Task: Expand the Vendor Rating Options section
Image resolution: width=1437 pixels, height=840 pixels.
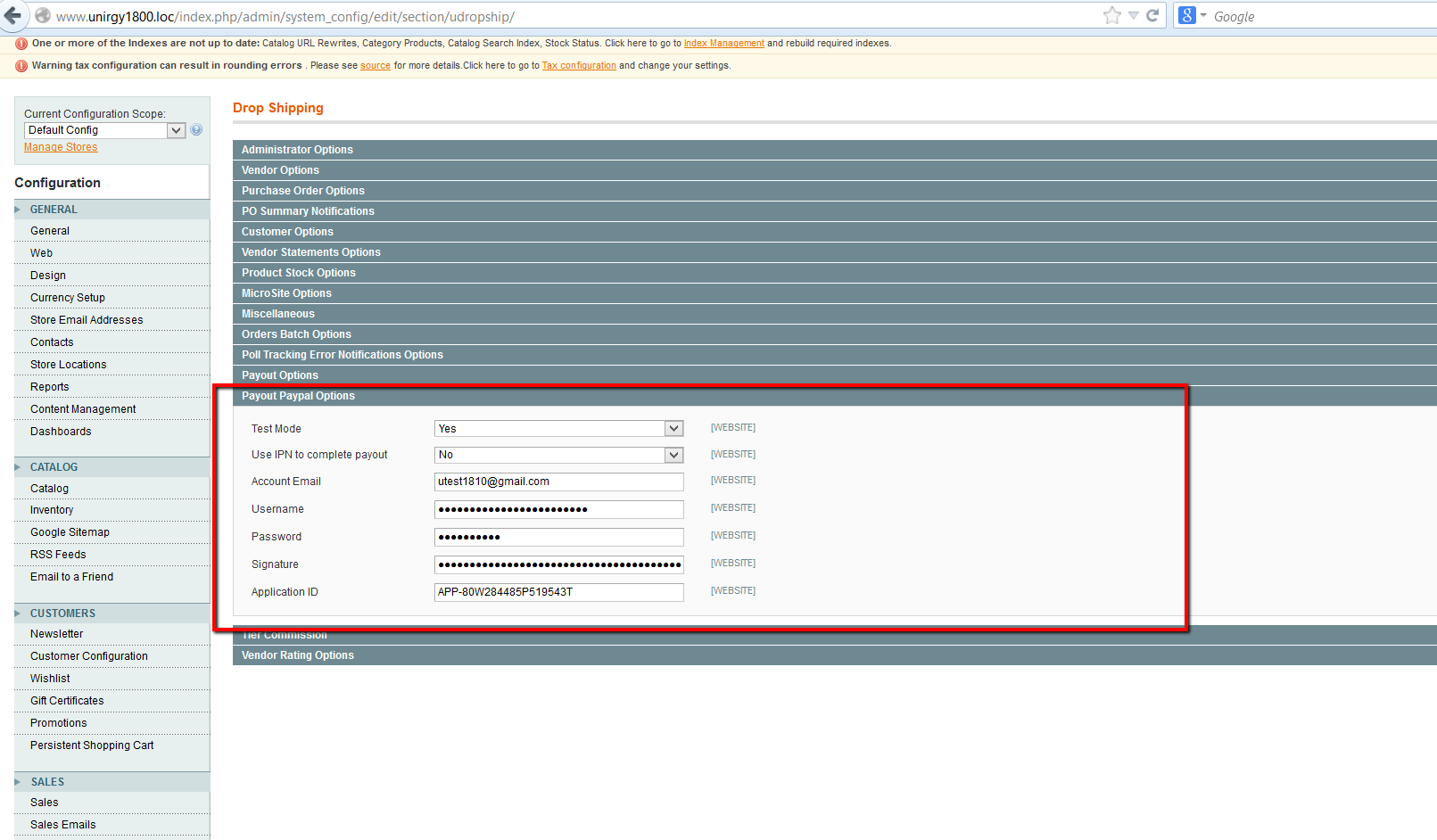Action: tap(835, 655)
